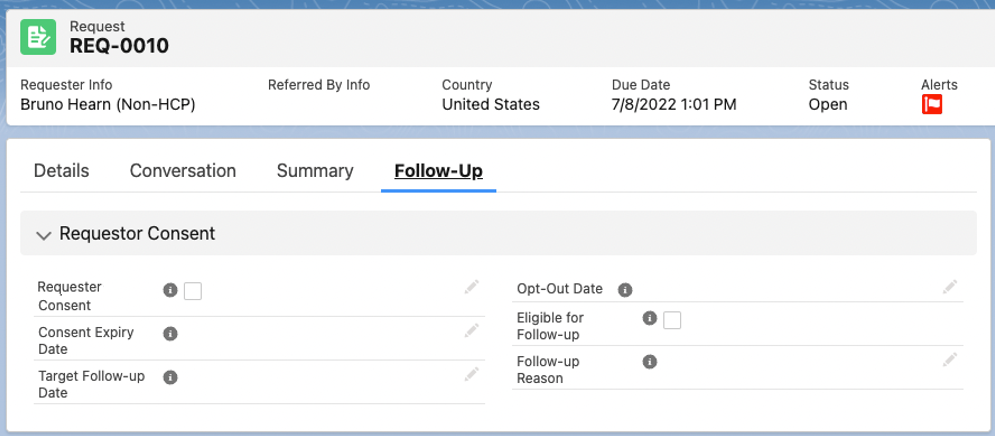Click info icon beside Target Follow-up Date
This screenshot has width=995, height=436.
[x=170, y=377]
